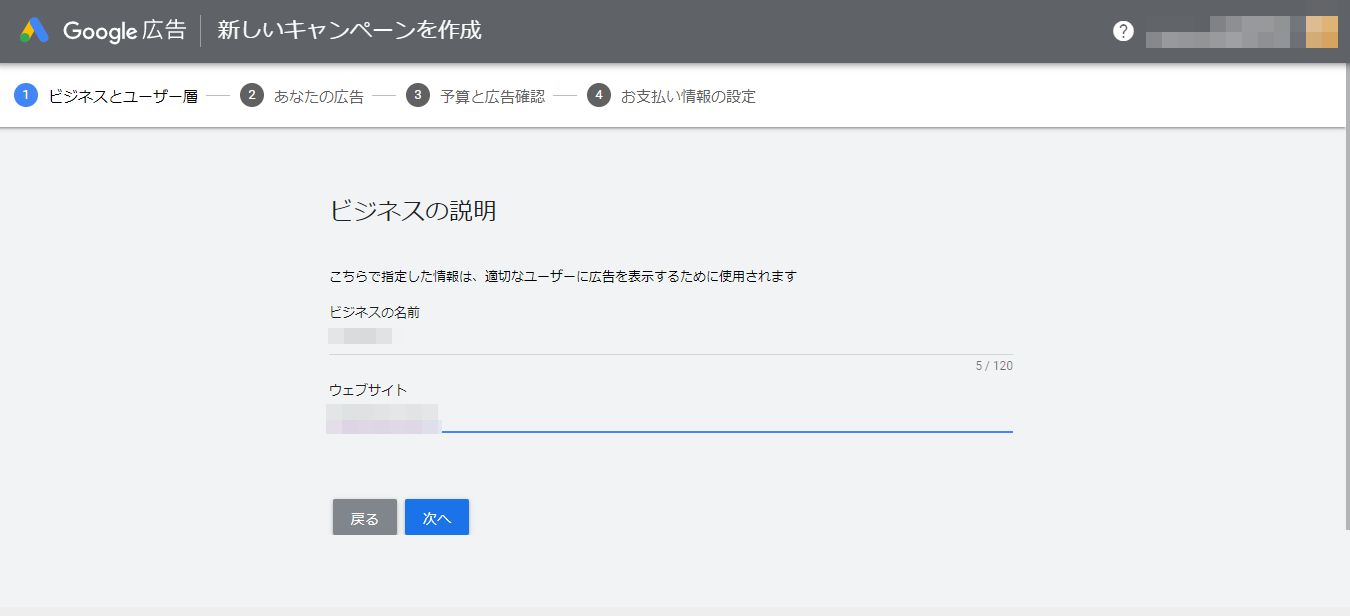The width and height of the screenshot is (1350, 616).
Task: Click the step 3 number circle
Action: 418,96
